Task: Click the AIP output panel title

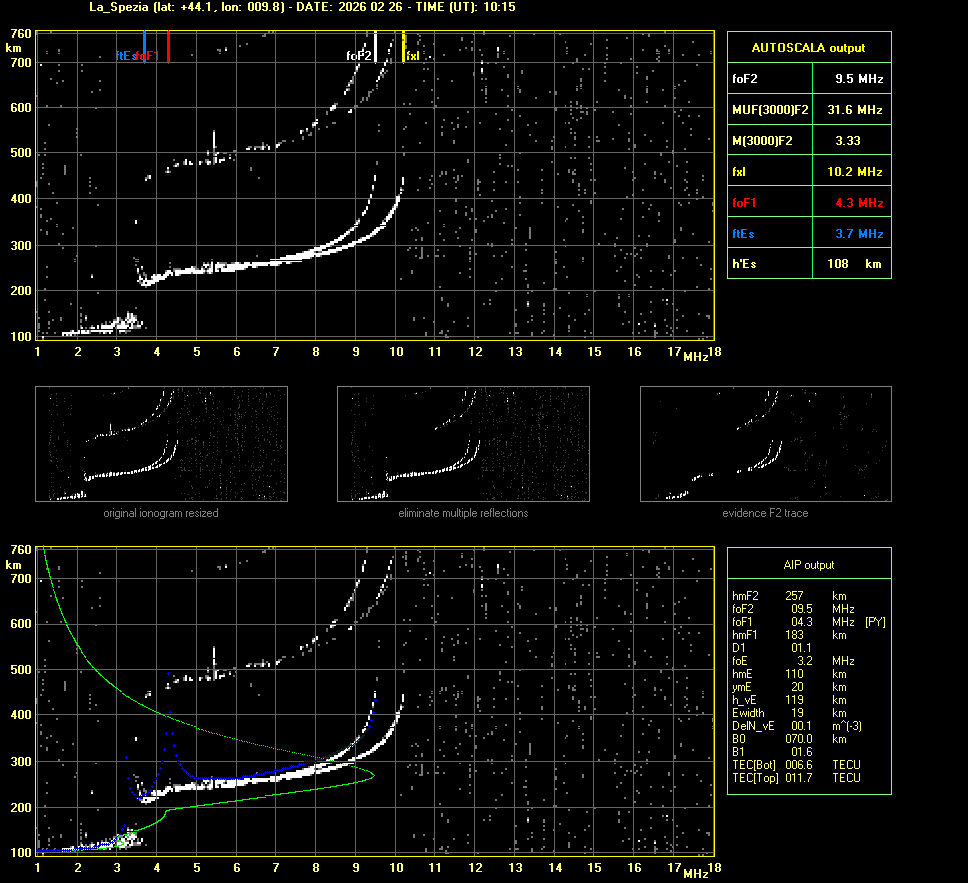Action: pyautogui.click(x=808, y=565)
